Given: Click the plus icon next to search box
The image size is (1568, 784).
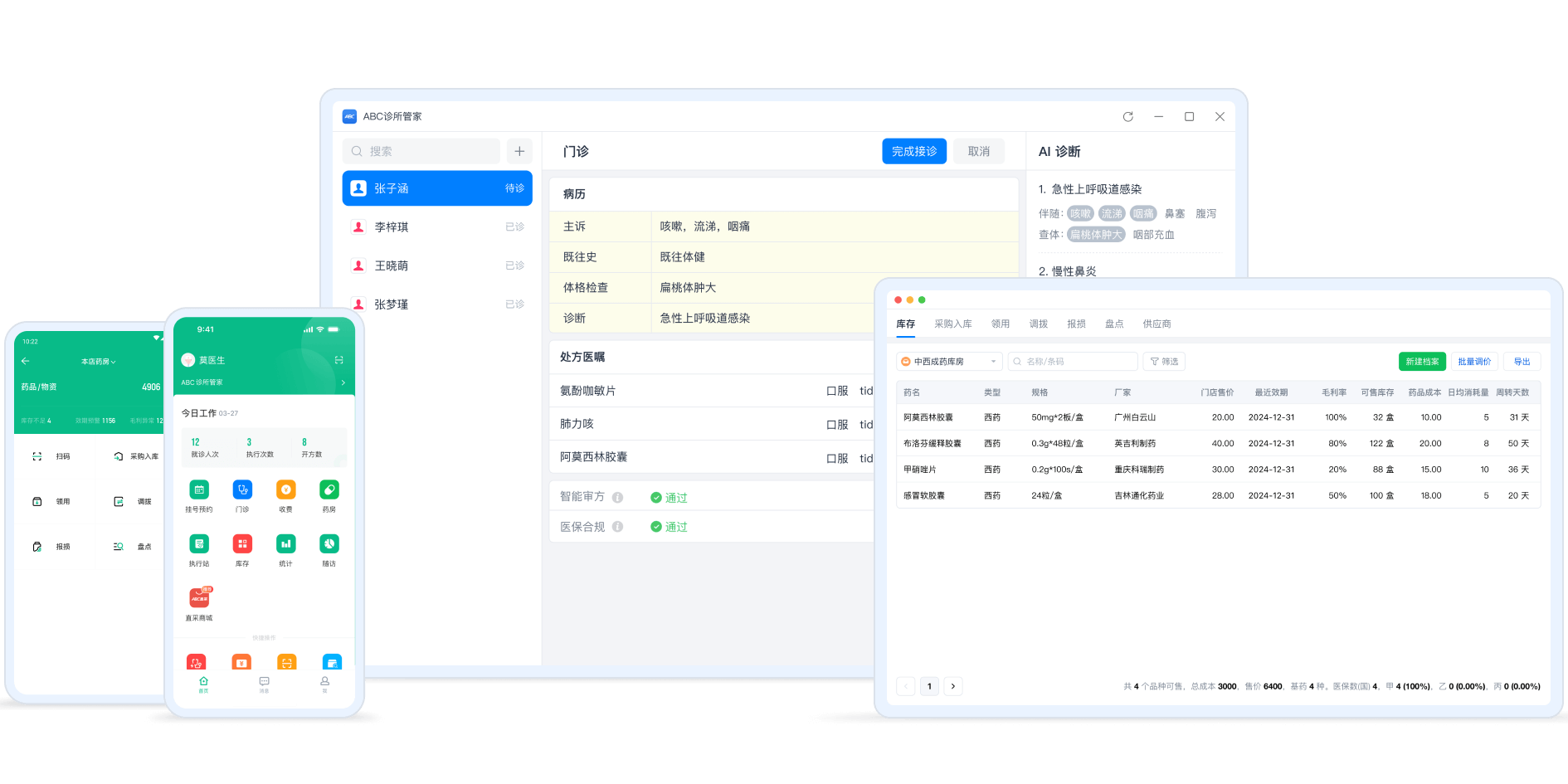Looking at the screenshot, I should point(519,151).
